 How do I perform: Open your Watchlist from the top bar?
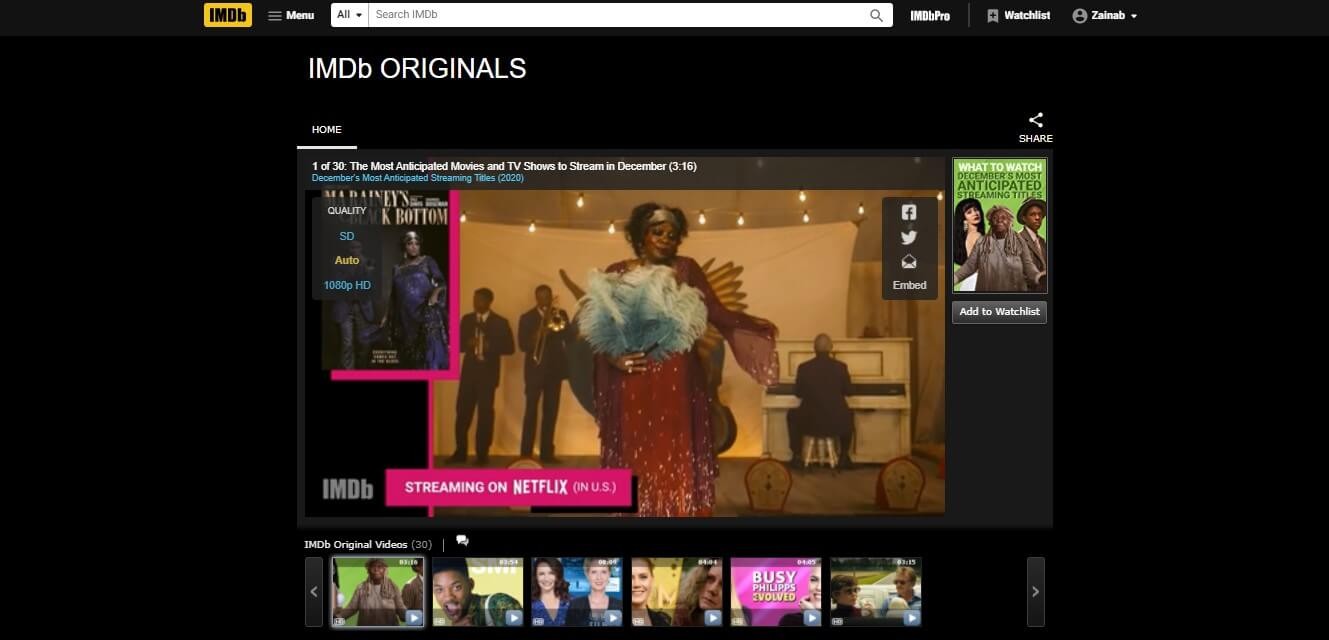1018,15
